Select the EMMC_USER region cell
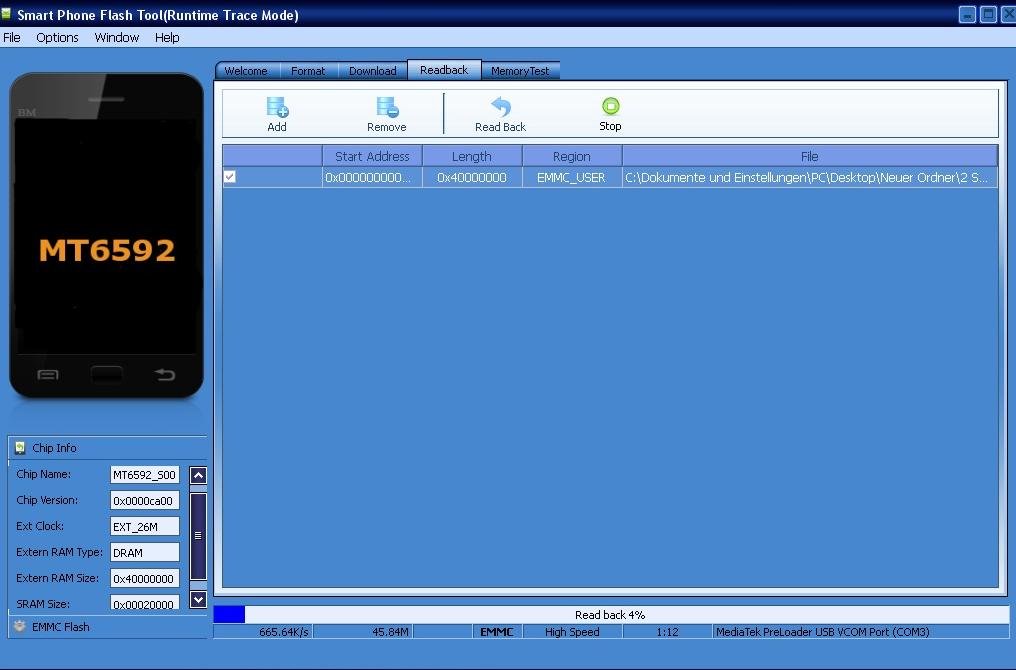This screenshot has height=670, width=1016. coord(572,178)
